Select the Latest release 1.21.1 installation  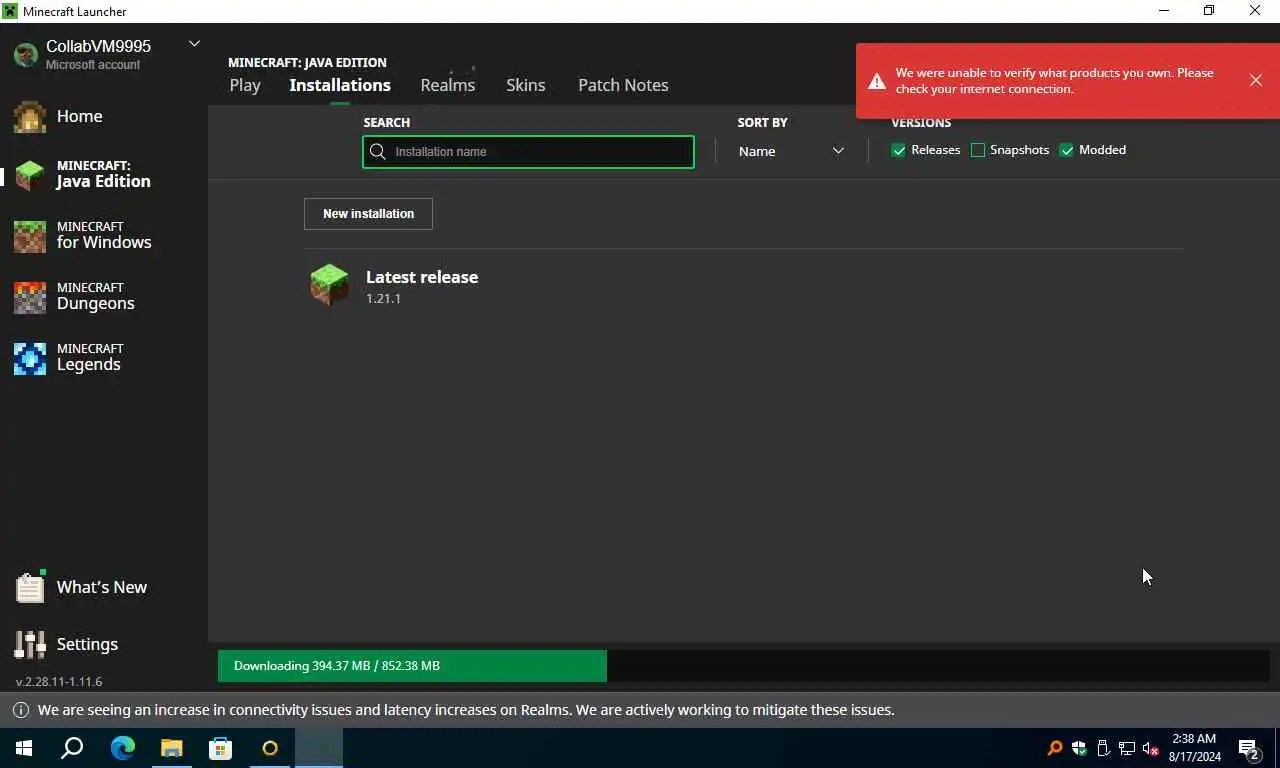pos(744,286)
